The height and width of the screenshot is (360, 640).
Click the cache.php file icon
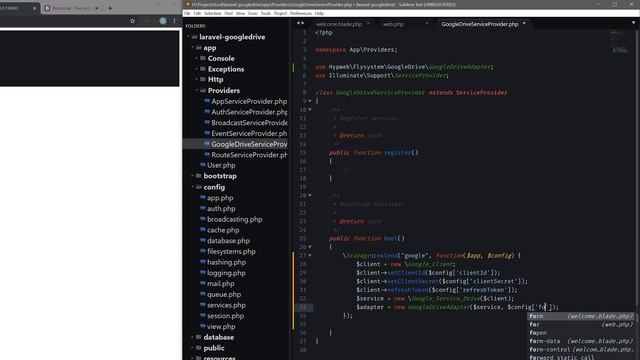(x=203, y=230)
